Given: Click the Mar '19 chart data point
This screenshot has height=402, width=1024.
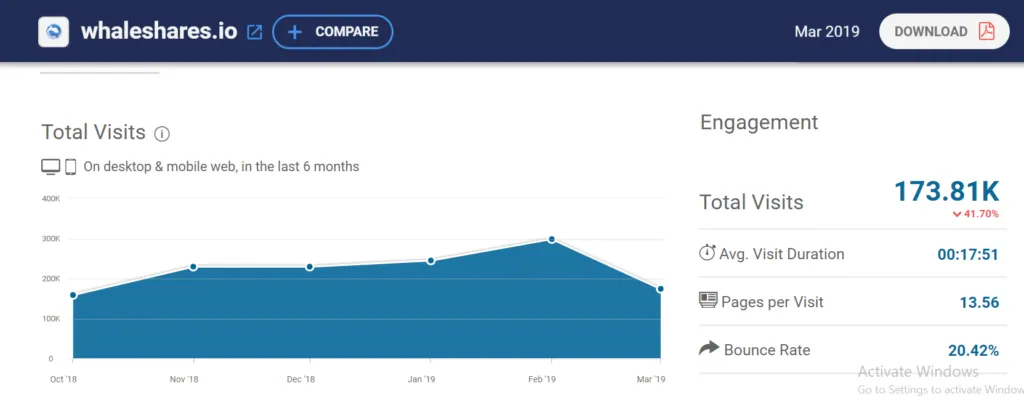Looking at the screenshot, I should tap(660, 289).
